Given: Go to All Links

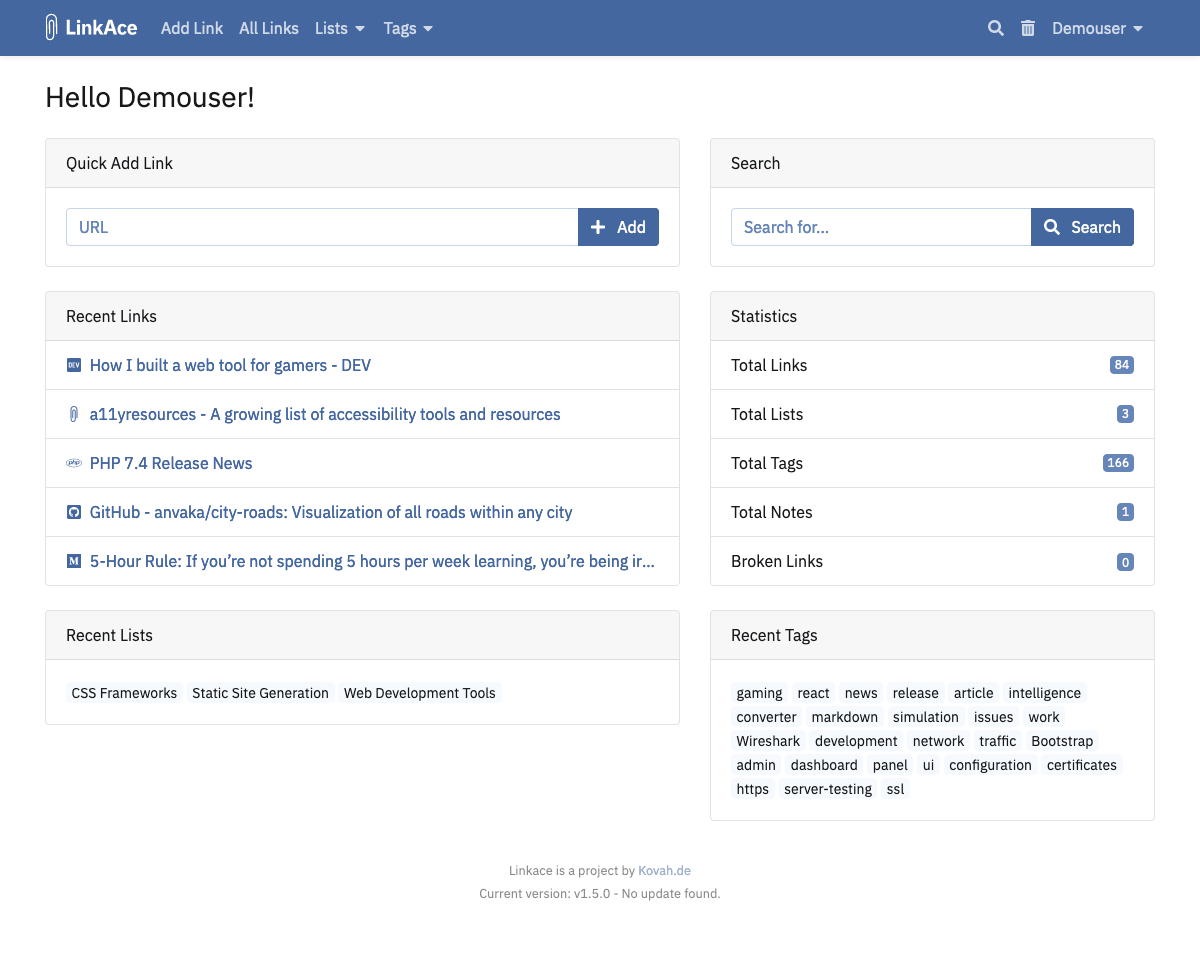Looking at the screenshot, I should (x=268, y=28).
